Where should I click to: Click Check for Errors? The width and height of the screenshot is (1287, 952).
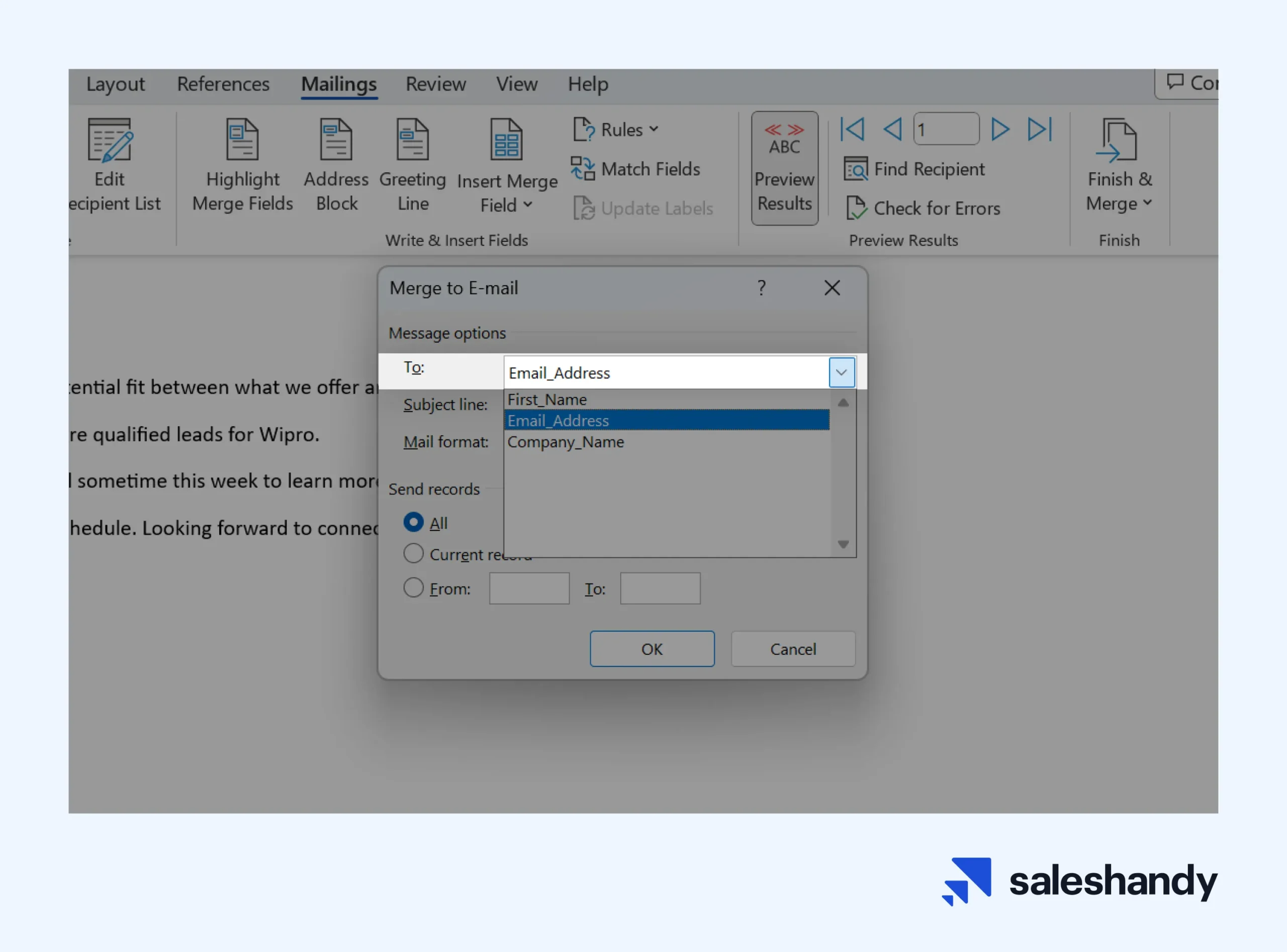point(924,208)
